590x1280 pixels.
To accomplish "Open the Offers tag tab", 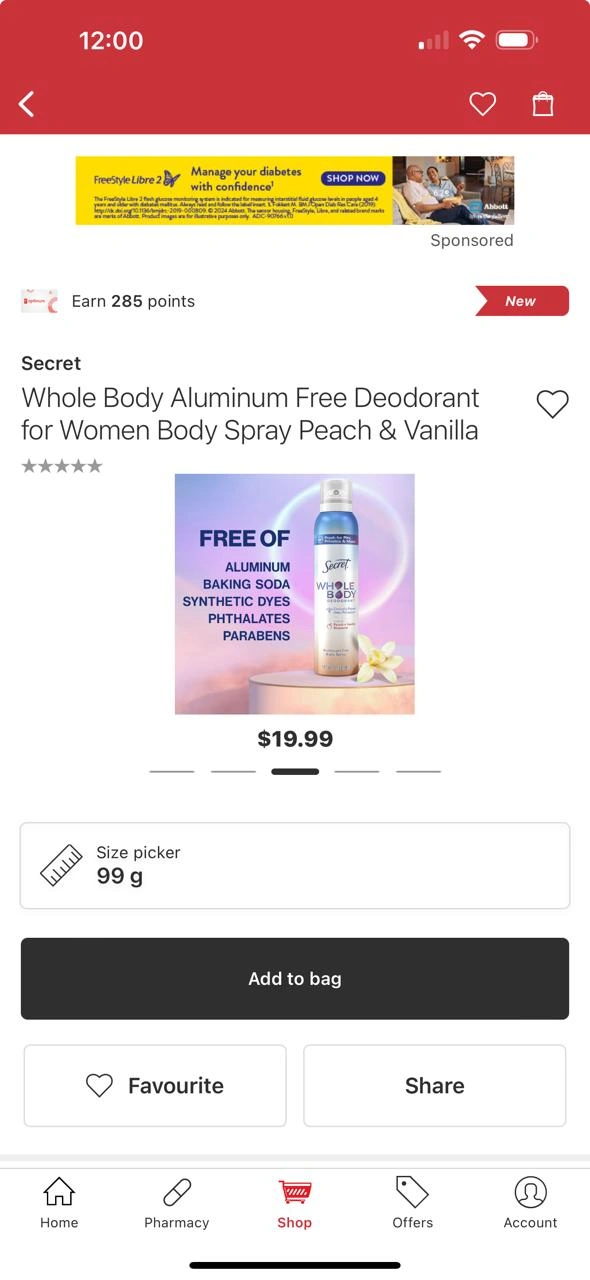I will click(x=412, y=1203).
